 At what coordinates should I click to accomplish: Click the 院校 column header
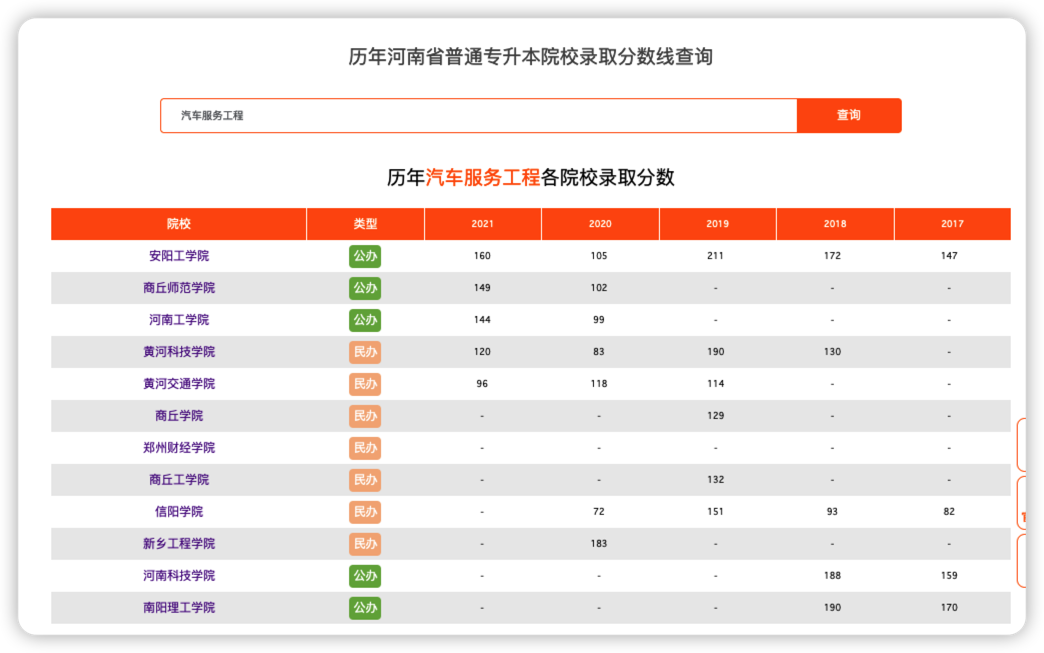[x=178, y=224]
